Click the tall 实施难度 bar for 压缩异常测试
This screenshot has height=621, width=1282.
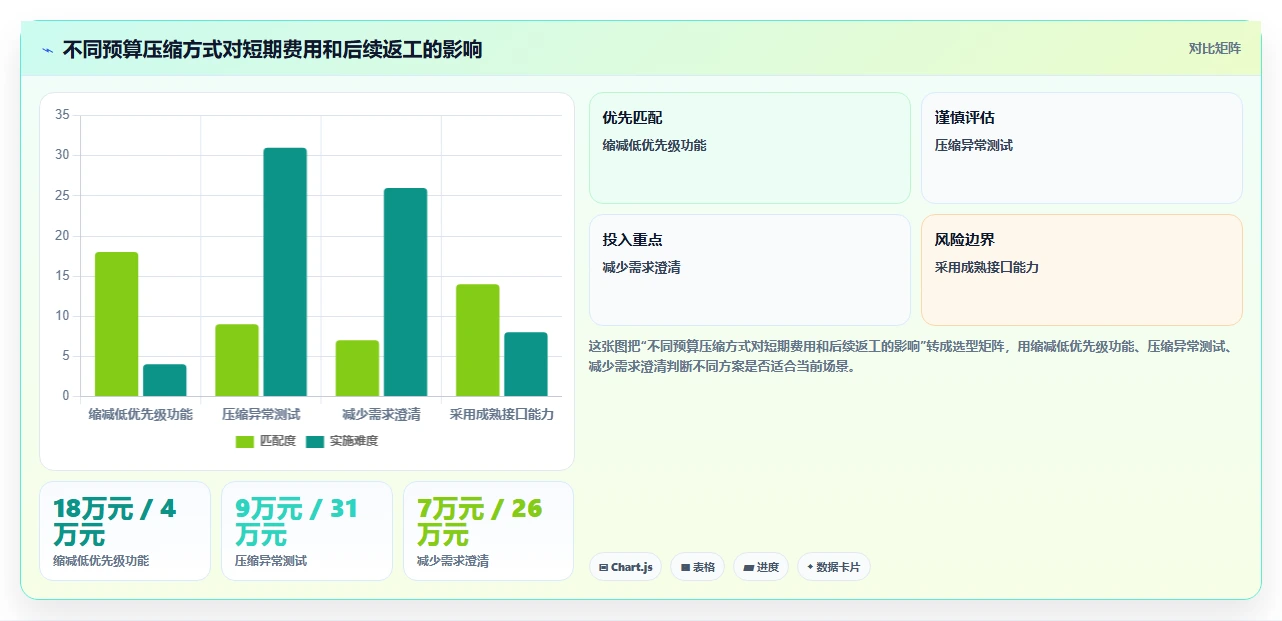(285, 272)
